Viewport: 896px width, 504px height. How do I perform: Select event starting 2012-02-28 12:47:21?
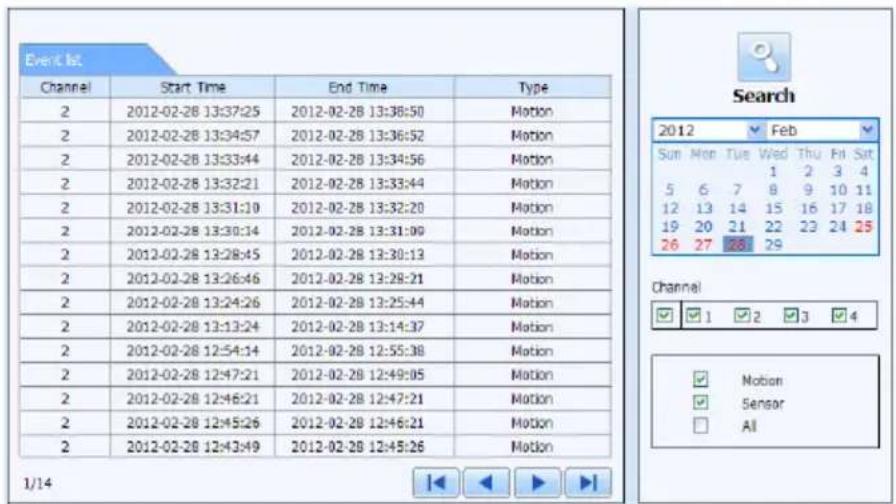315,375
